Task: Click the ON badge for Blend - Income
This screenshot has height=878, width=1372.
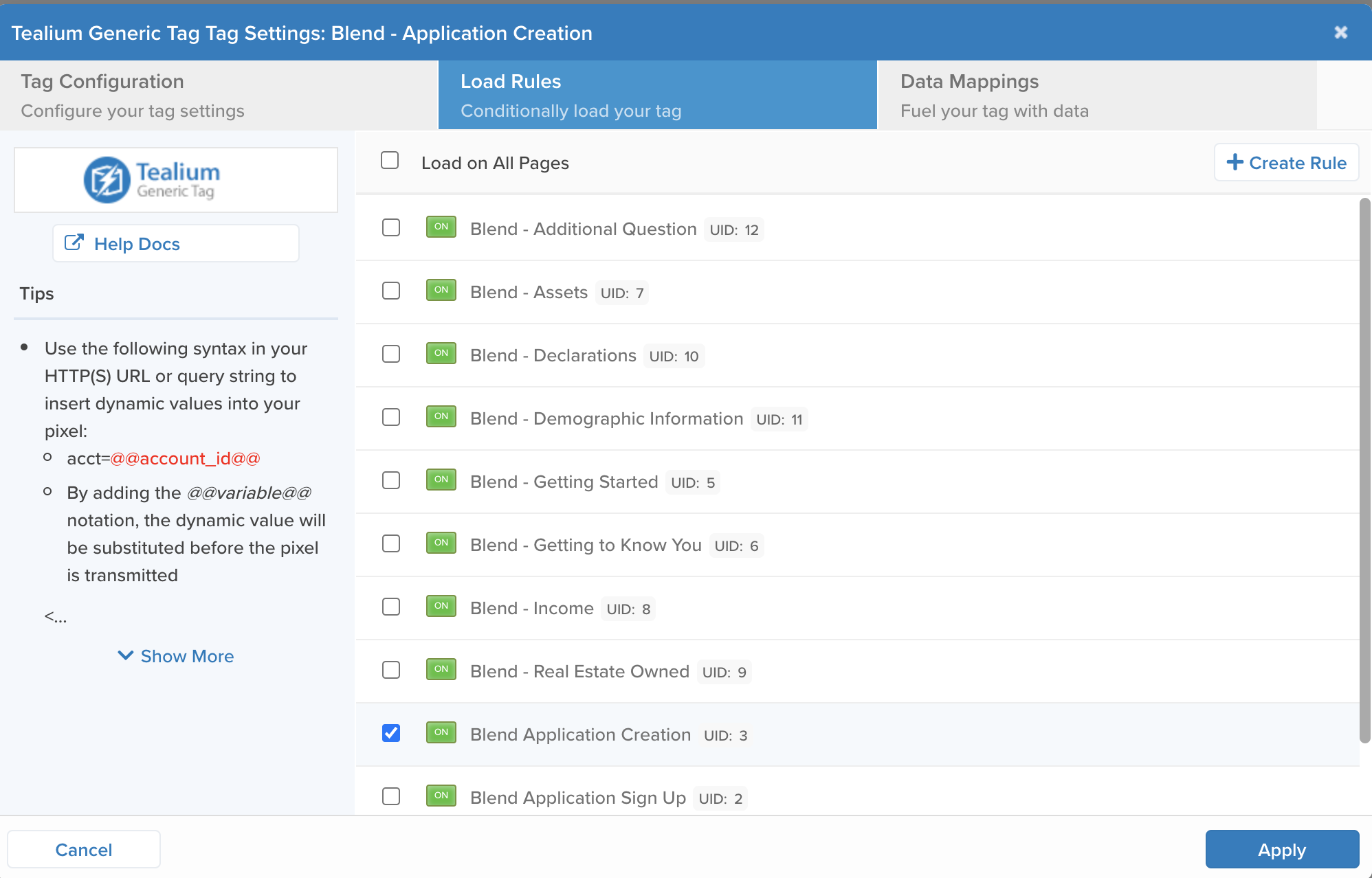Action: [441, 606]
